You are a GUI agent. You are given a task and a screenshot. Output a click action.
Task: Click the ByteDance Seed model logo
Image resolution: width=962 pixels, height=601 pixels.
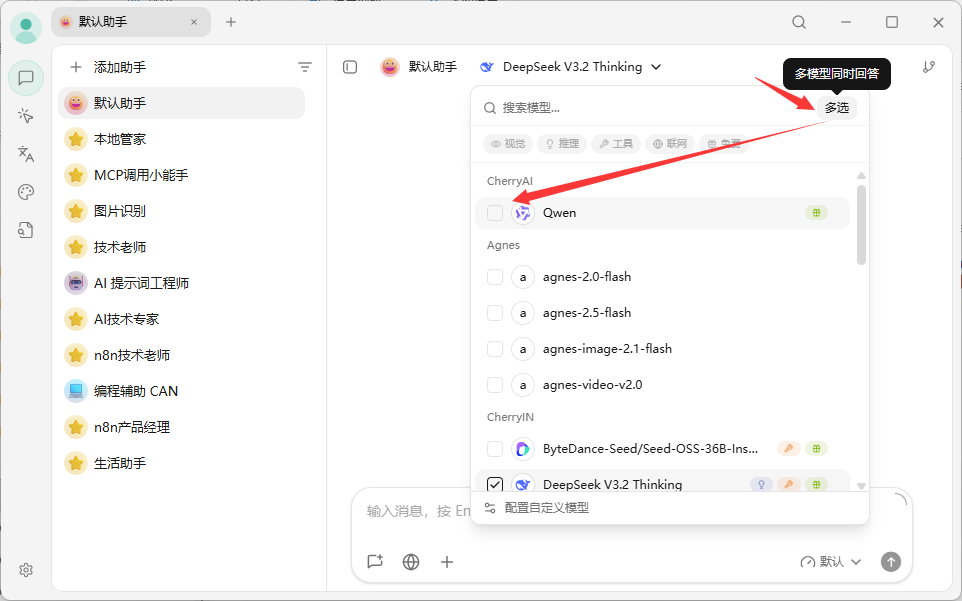(523, 449)
